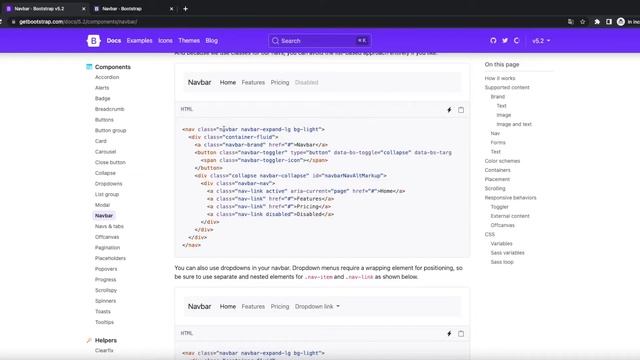
Task: Open Collapse in sidebar
Action: (105, 173)
